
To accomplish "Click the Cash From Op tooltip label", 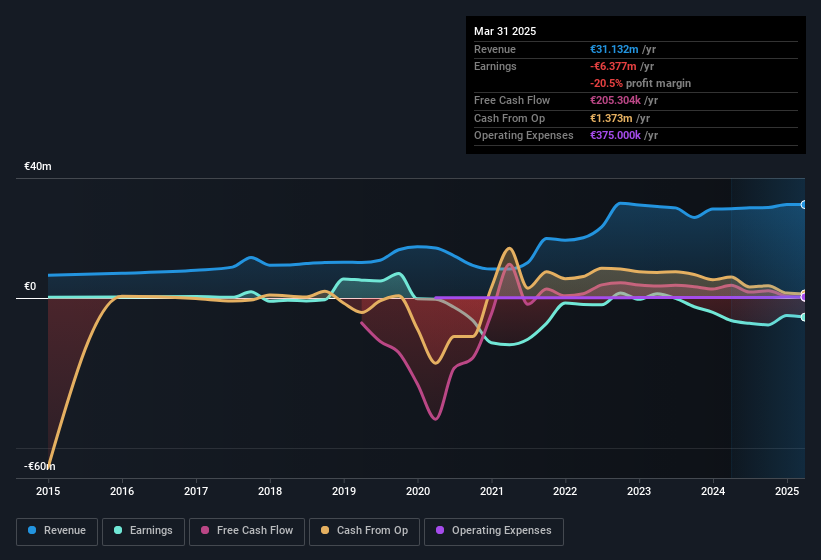I will coord(509,118).
